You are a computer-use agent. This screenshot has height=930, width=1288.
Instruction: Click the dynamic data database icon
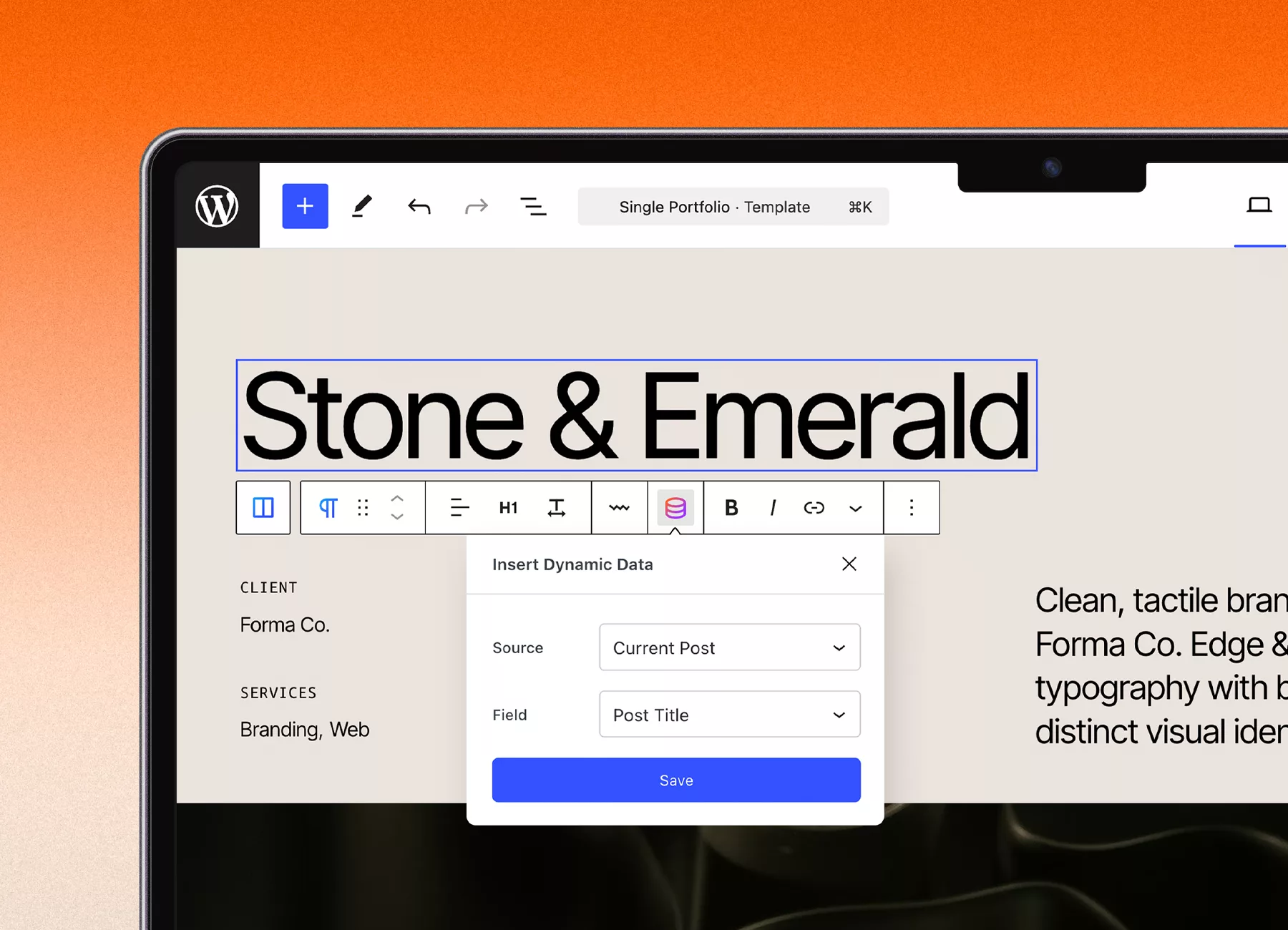click(675, 508)
